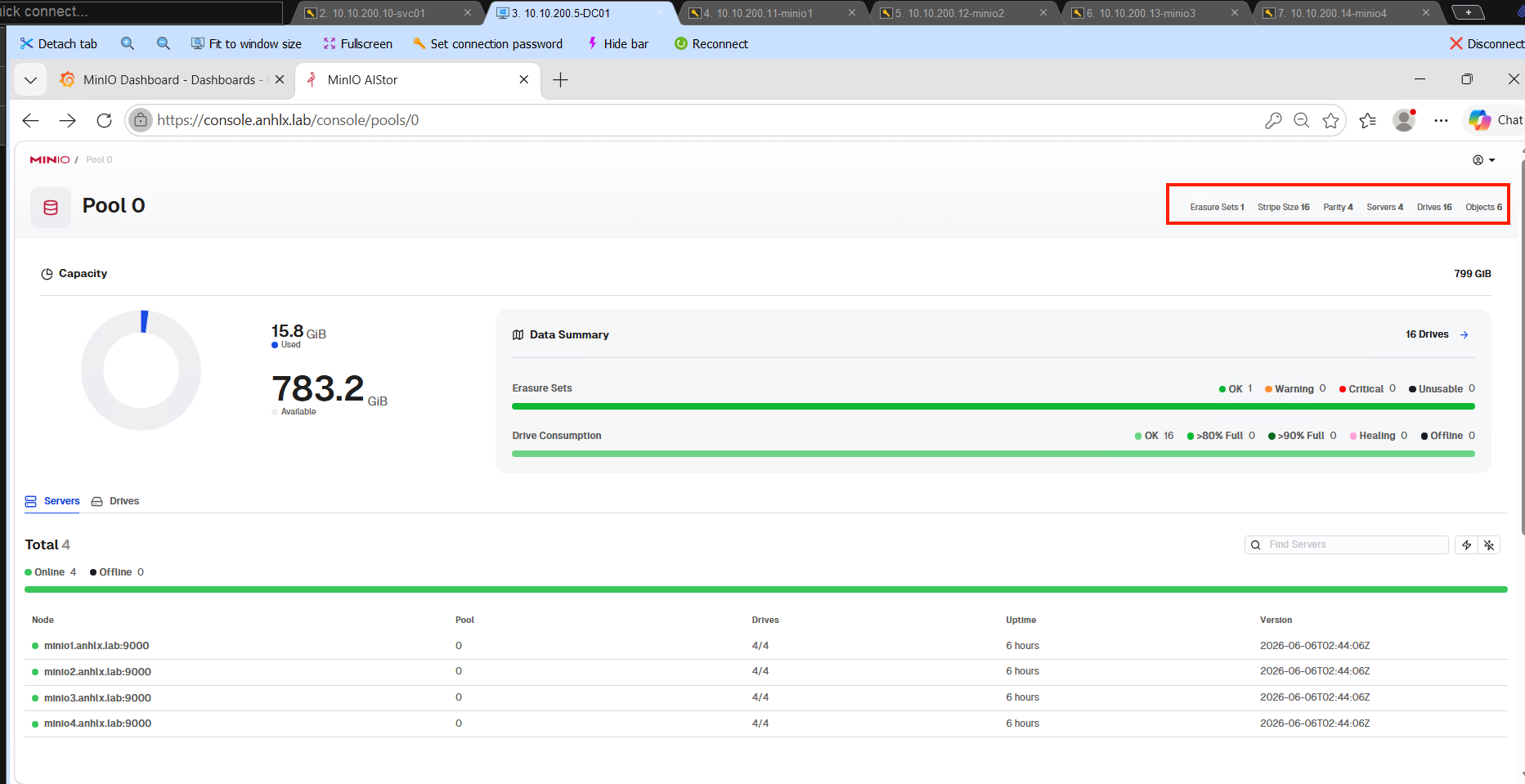
Task: Select the Servers tab
Action: tap(53, 501)
